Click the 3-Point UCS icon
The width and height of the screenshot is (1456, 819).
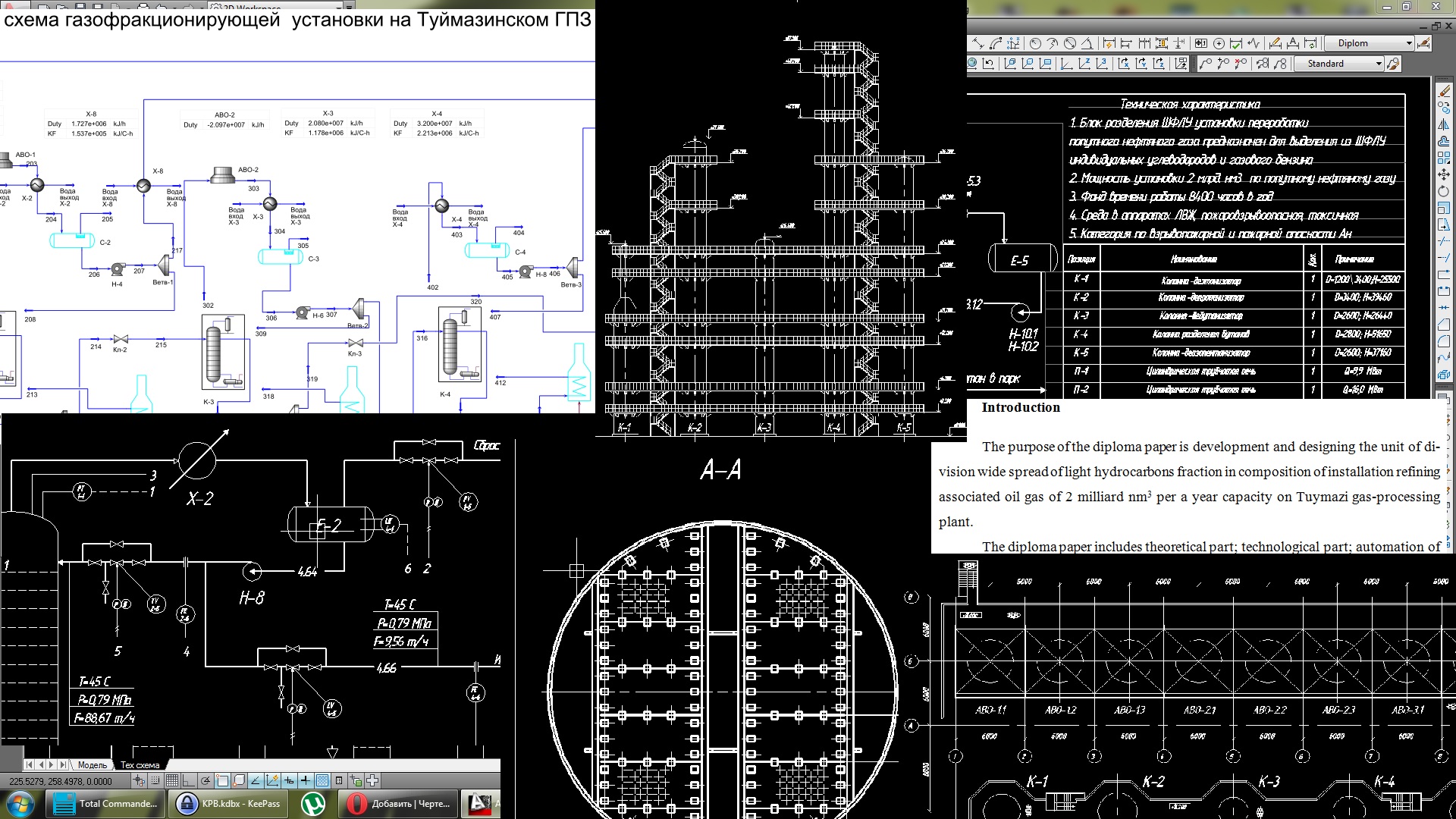pos(1101,64)
